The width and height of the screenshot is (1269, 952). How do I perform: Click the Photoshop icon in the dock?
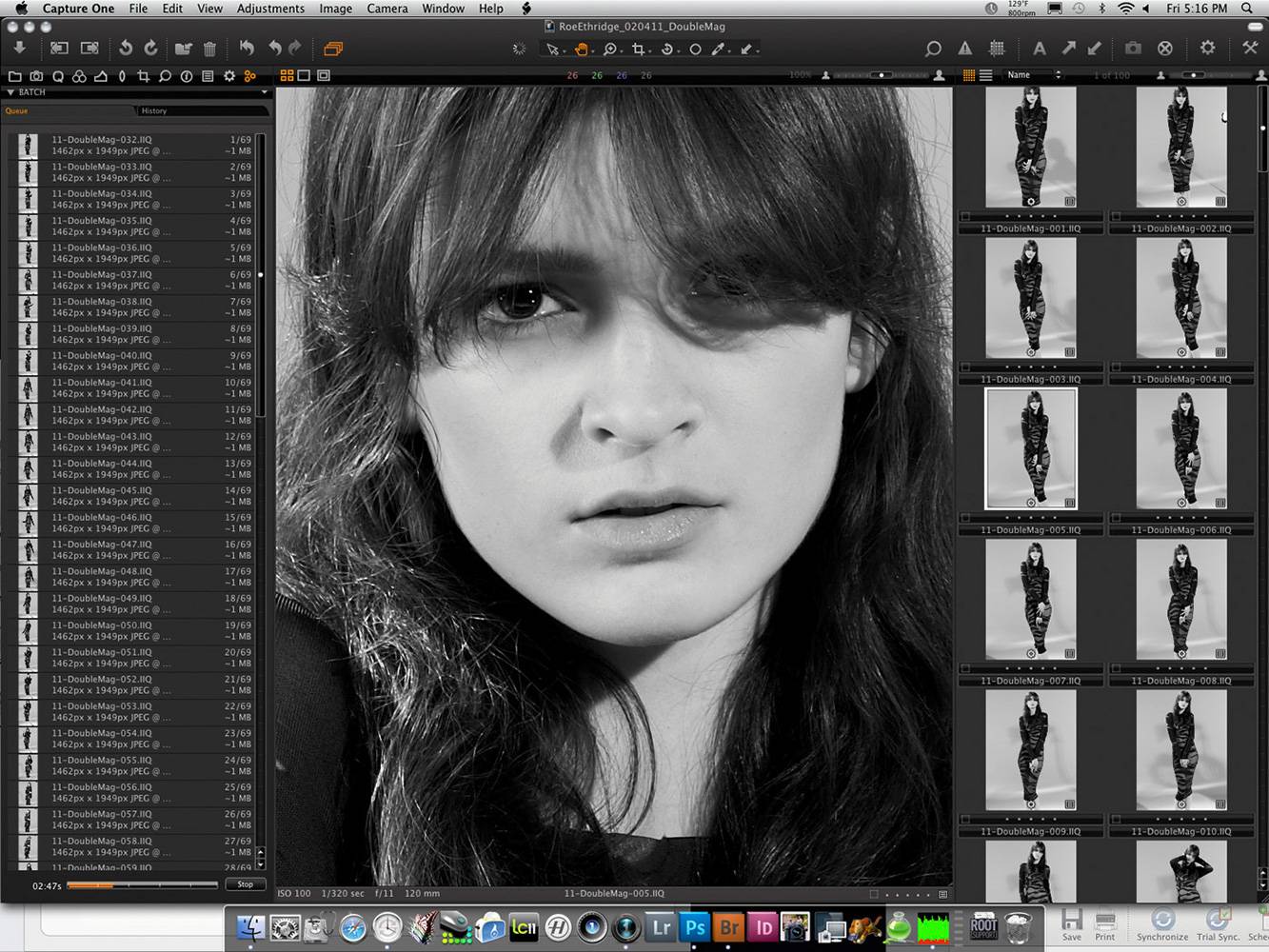click(x=695, y=926)
